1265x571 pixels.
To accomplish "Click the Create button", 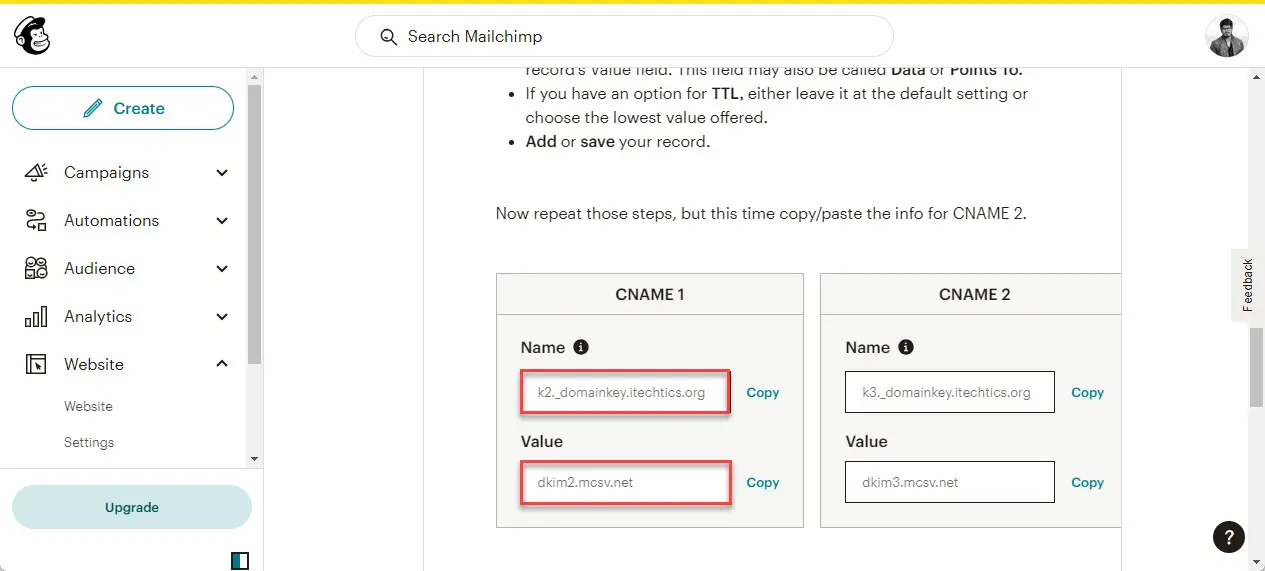I will point(123,108).
